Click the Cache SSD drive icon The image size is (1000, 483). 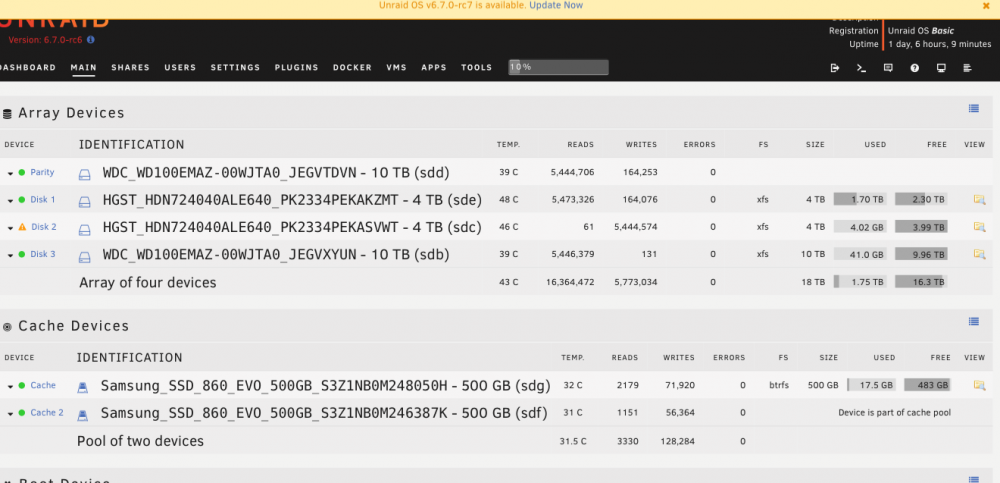click(x=82, y=387)
